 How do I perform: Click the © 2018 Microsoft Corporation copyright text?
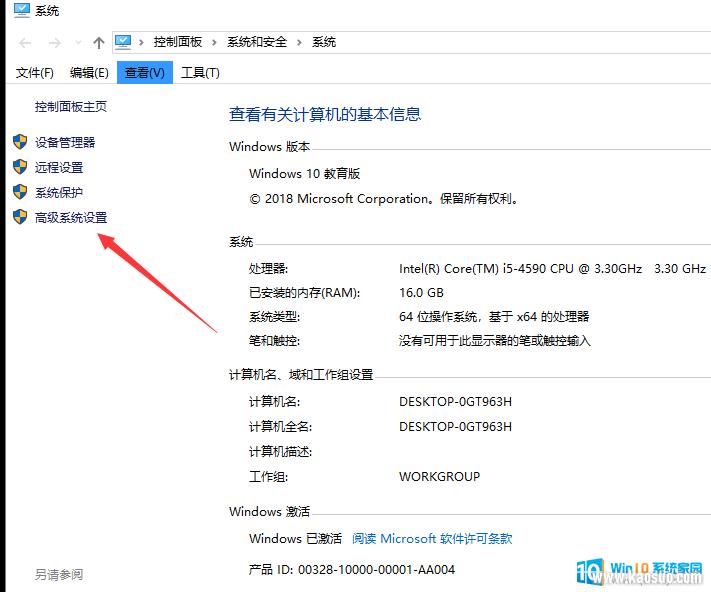coord(384,199)
